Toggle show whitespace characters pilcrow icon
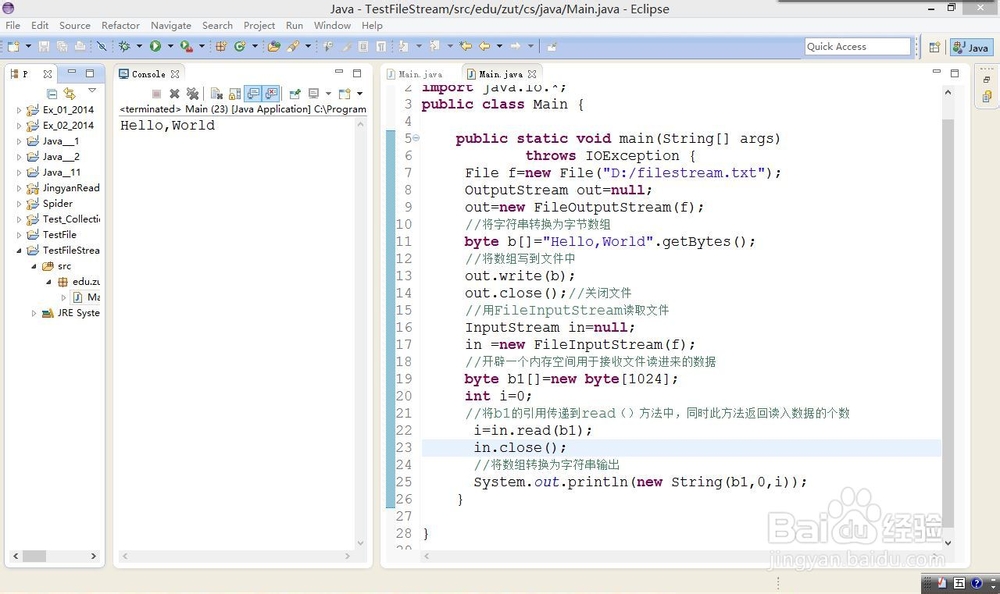Image resolution: width=1000 pixels, height=594 pixels. tap(381, 46)
